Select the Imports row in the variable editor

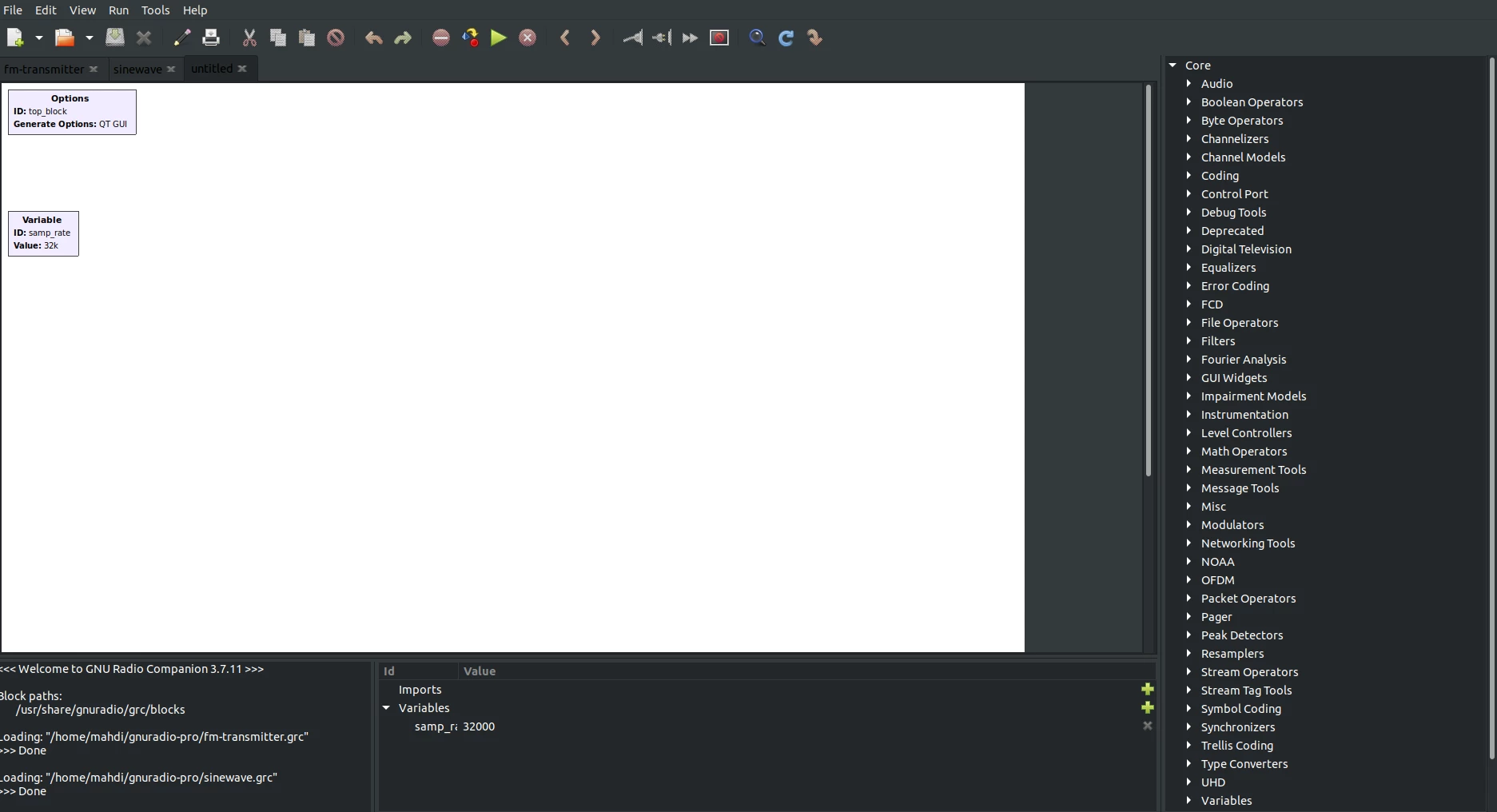coord(767,690)
